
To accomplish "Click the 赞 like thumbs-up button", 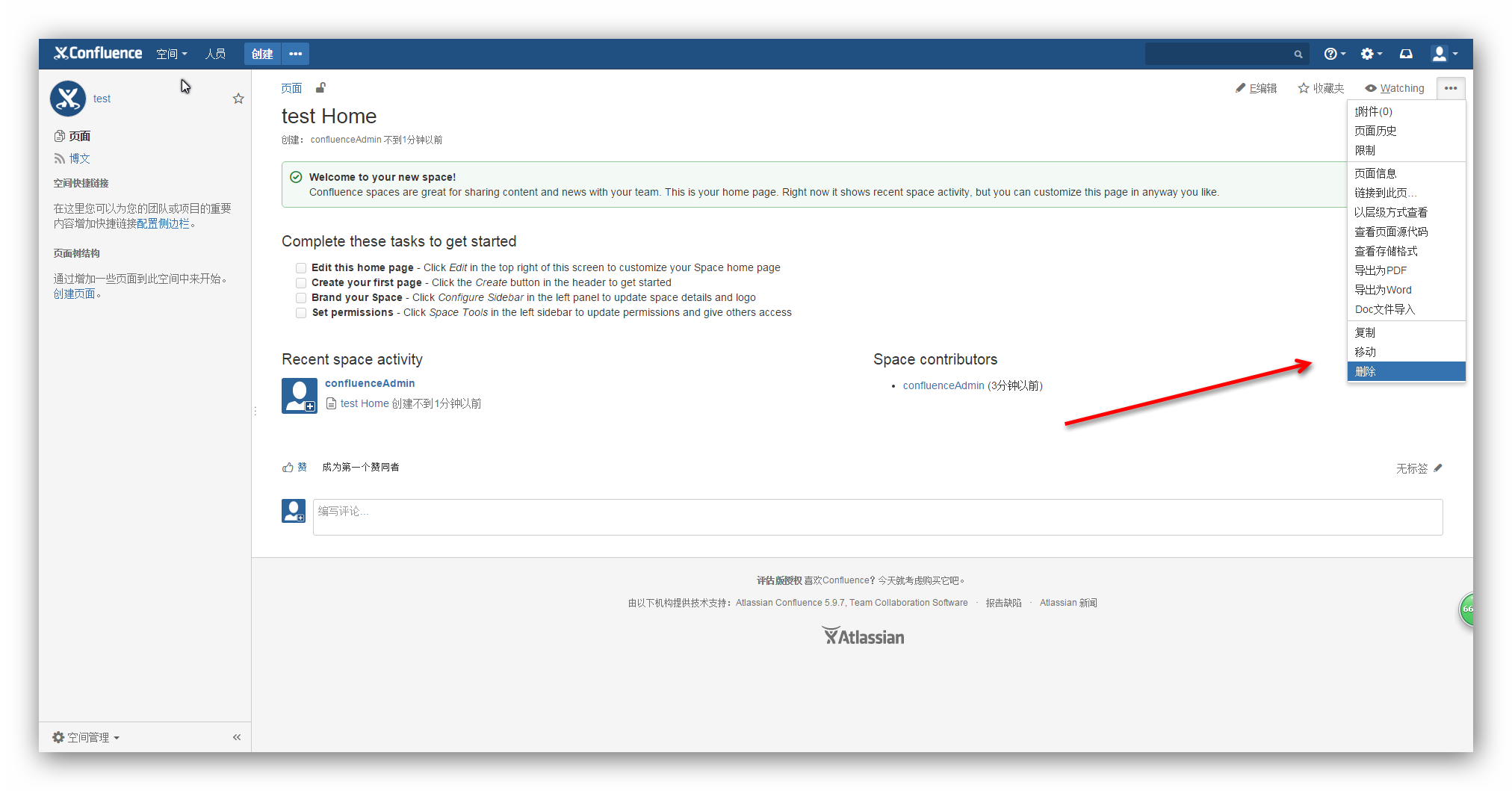I will point(294,467).
